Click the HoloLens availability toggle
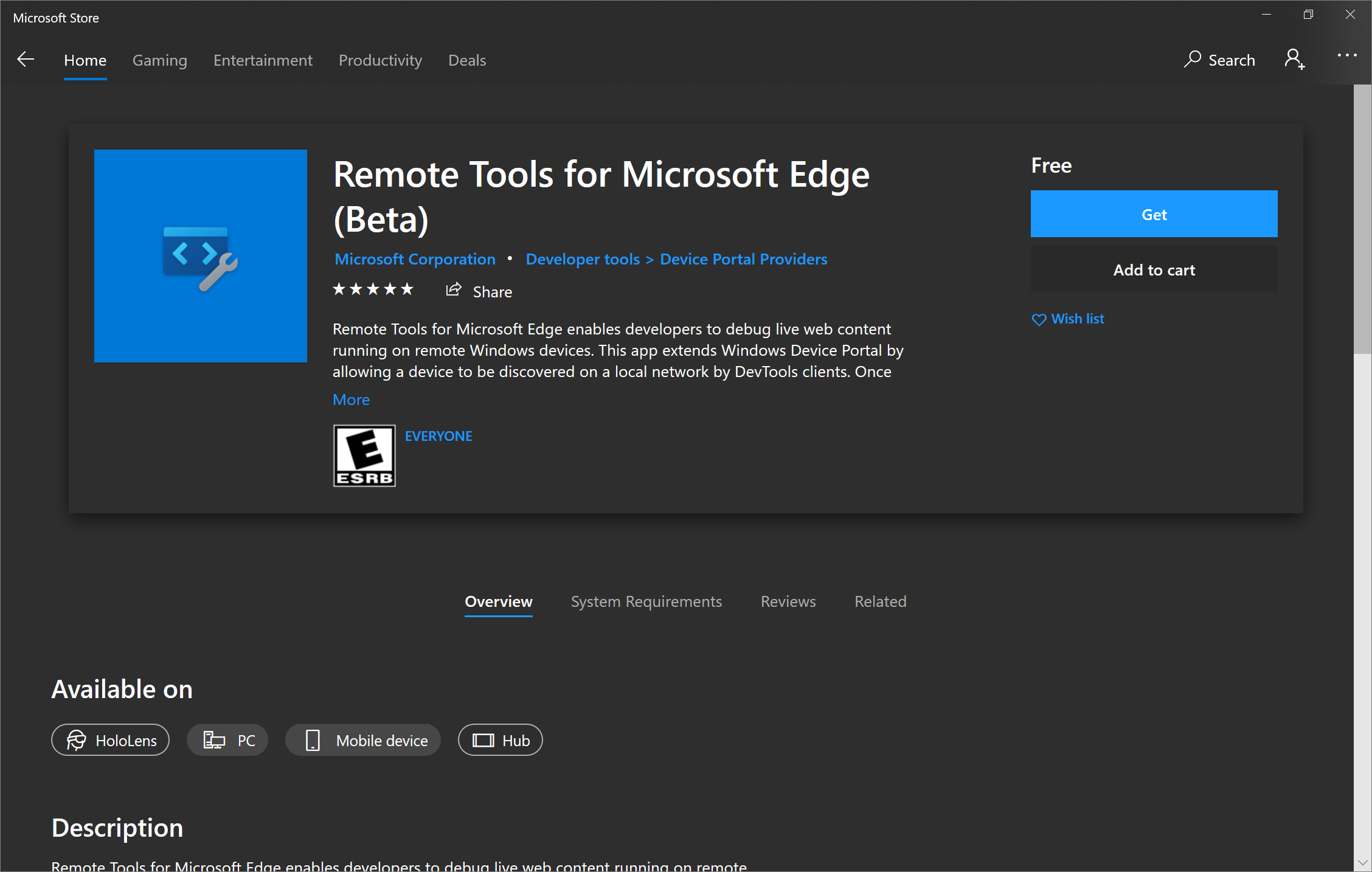Screen dimensions: 1372x872 (x=110, y=740)
